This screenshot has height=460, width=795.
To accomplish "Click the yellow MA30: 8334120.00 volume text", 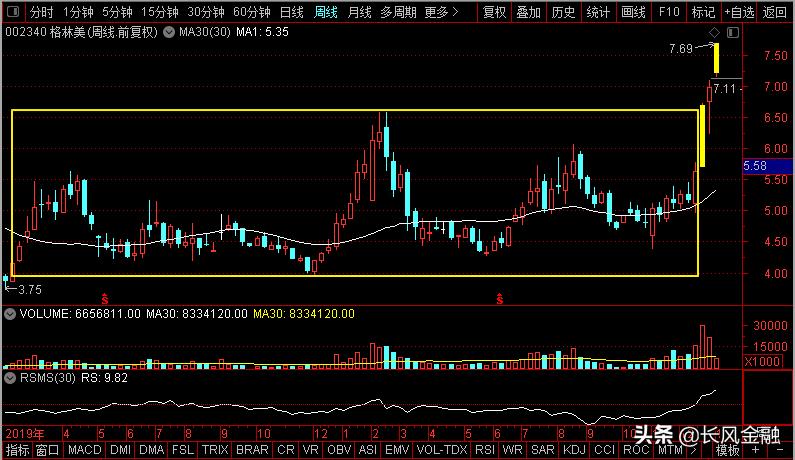I will point(304,314).
